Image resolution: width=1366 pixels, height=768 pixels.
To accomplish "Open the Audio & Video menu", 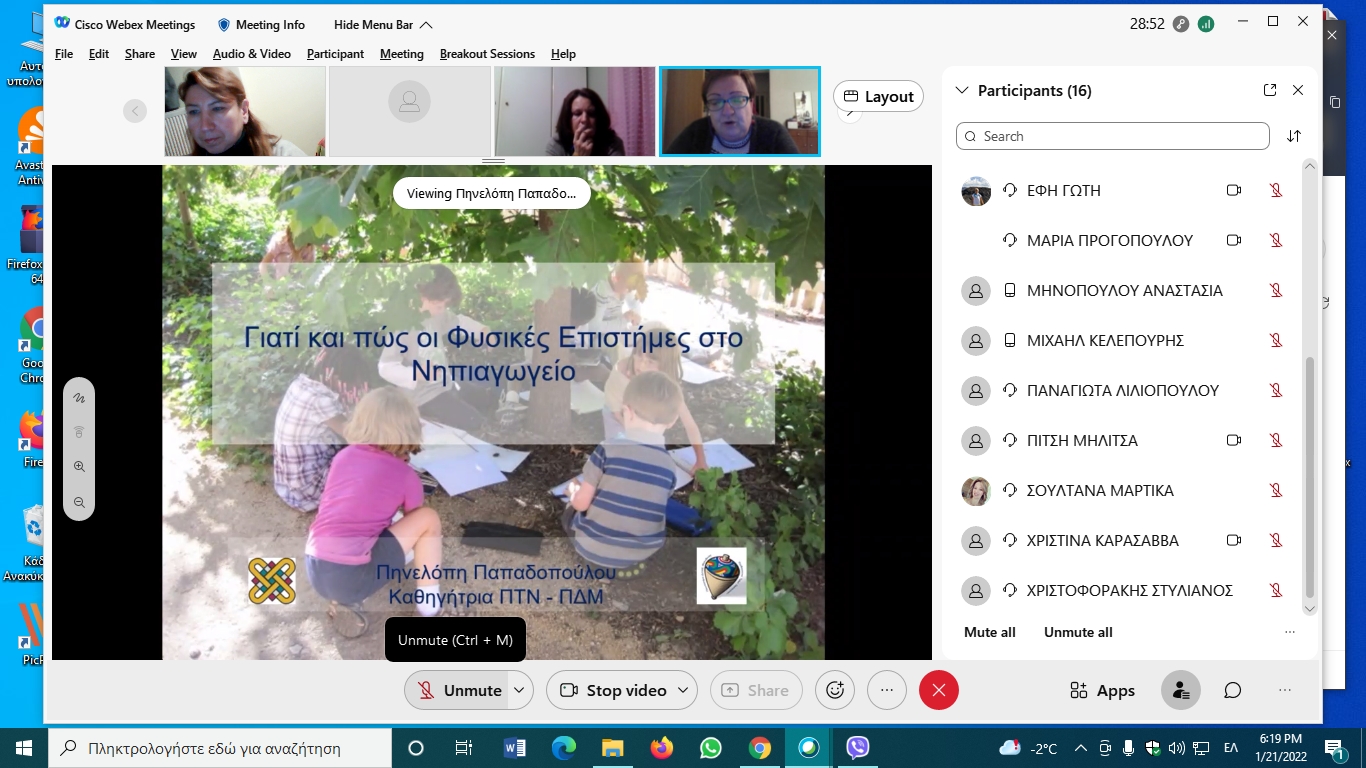I will pos(251,54).
